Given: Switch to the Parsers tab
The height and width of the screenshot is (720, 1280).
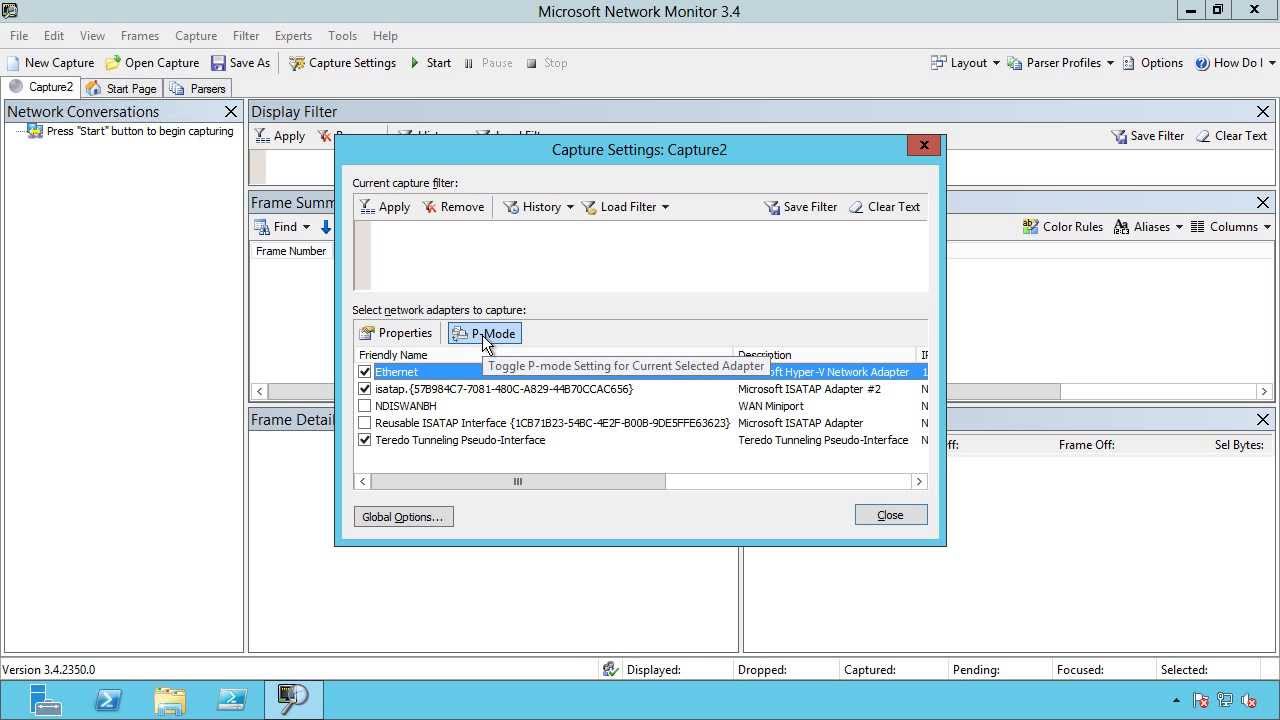Looking at the screenshot, I should (198, 88).
